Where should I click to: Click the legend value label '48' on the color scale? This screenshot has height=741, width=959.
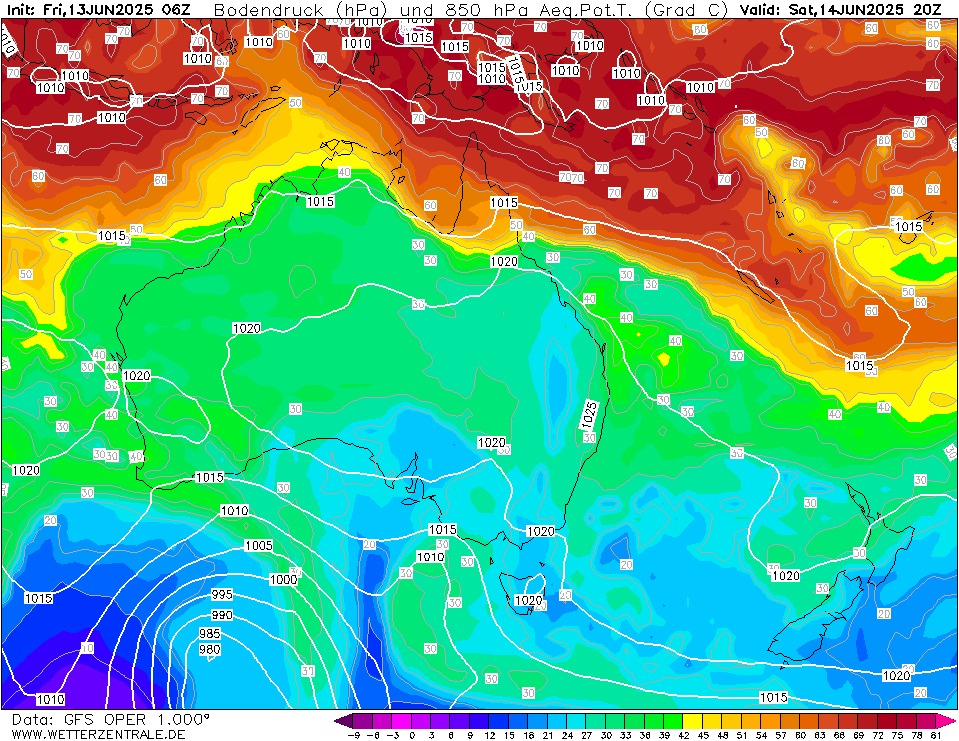tap(722, 735)
